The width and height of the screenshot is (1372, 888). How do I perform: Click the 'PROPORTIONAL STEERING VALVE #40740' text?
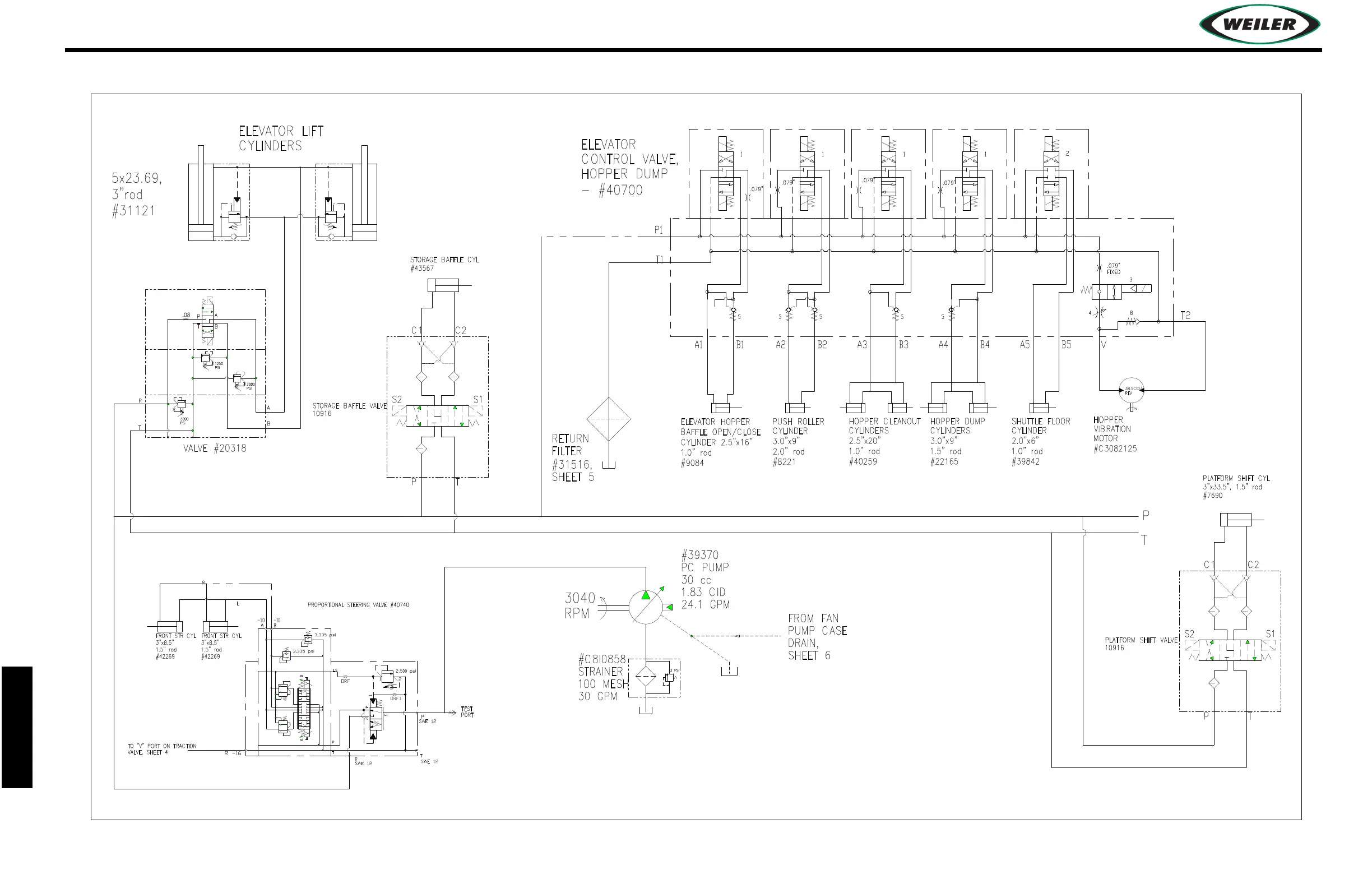click(358, 605)
